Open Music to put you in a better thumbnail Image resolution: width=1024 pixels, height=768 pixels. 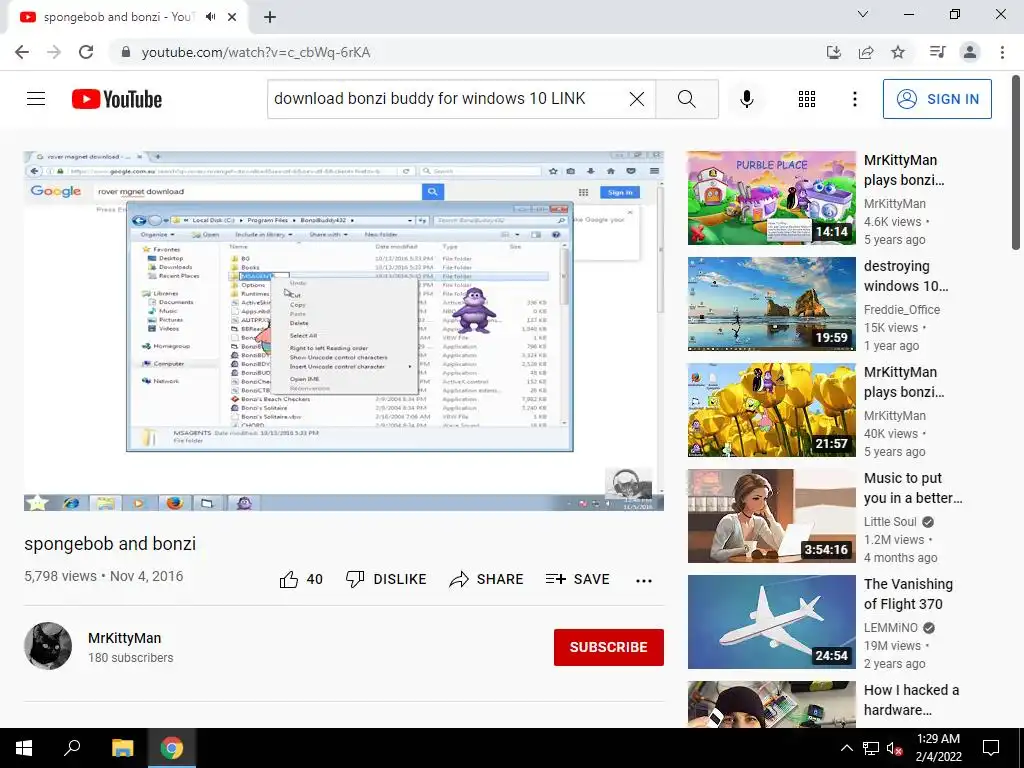(x=771, y=516)
